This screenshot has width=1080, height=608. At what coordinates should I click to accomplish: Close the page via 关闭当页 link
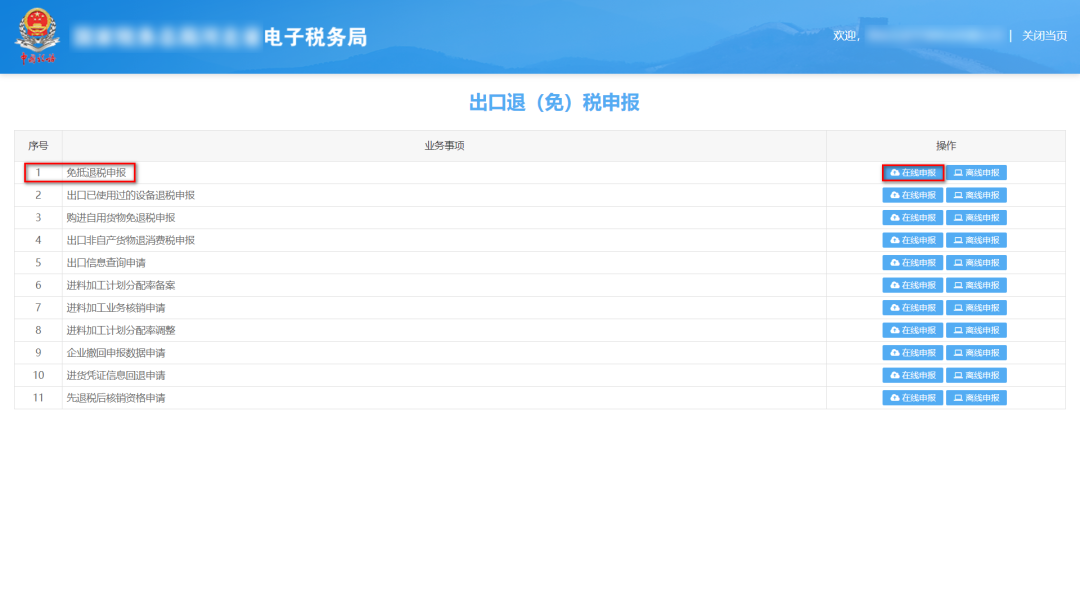[1044, 36]
